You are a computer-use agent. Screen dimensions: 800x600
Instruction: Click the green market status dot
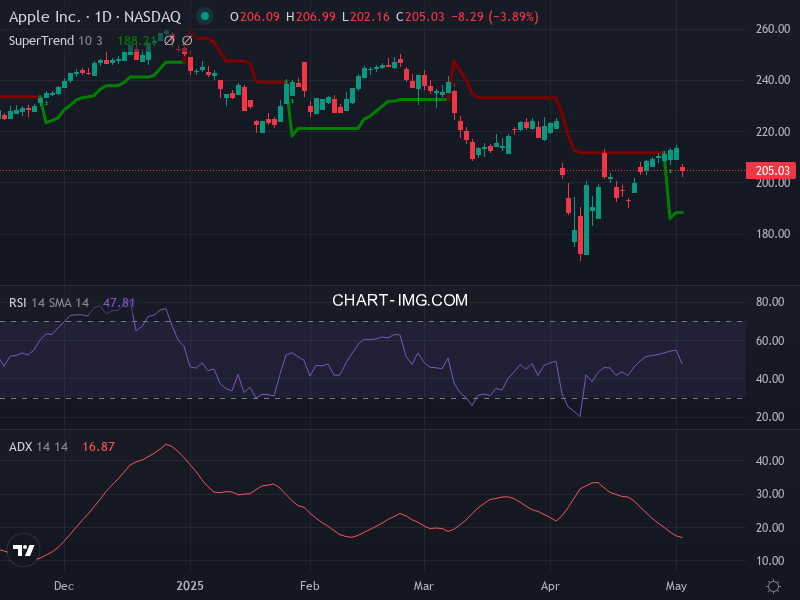tap(205, 16)
